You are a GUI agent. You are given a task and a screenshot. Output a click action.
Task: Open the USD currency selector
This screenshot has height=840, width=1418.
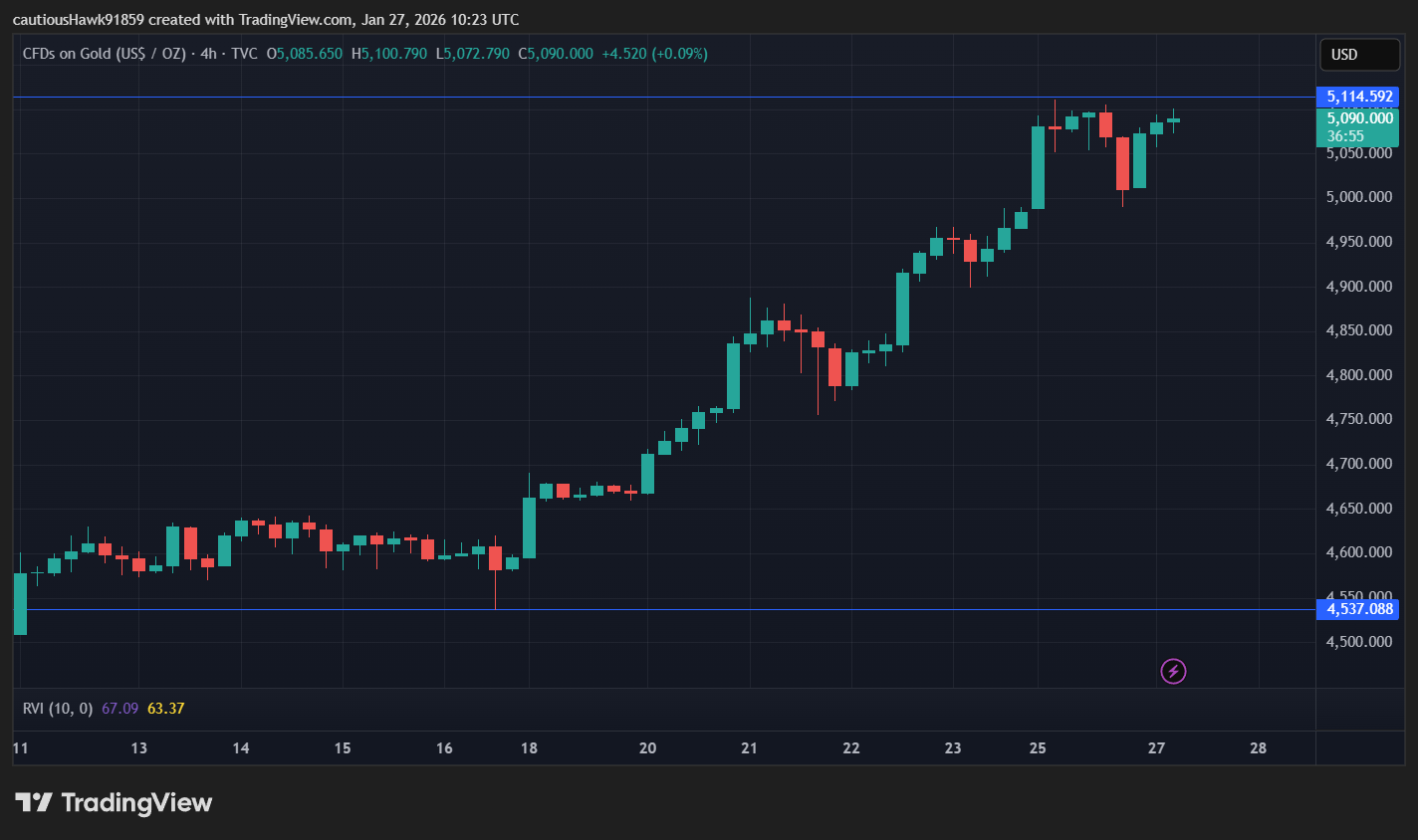click(1358, 55)
